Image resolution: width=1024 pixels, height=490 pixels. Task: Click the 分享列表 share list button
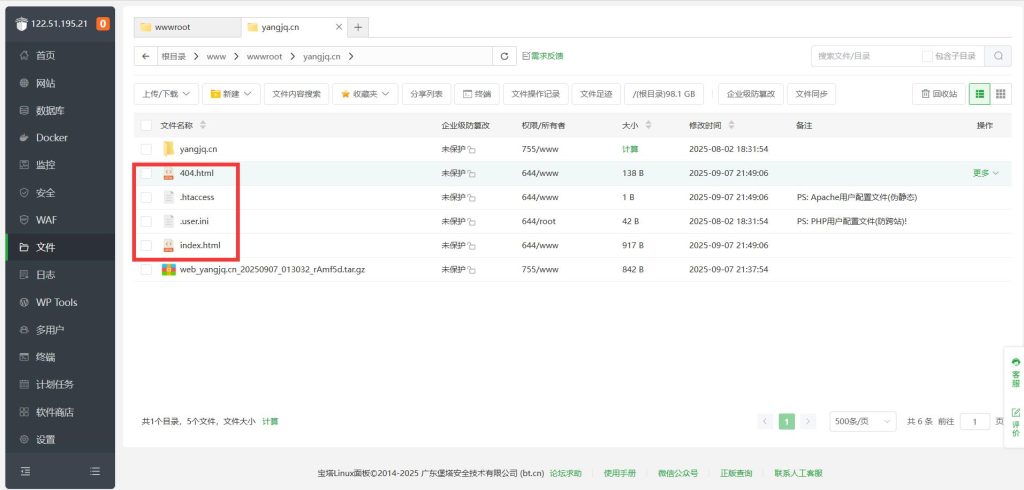coord(426,94)
